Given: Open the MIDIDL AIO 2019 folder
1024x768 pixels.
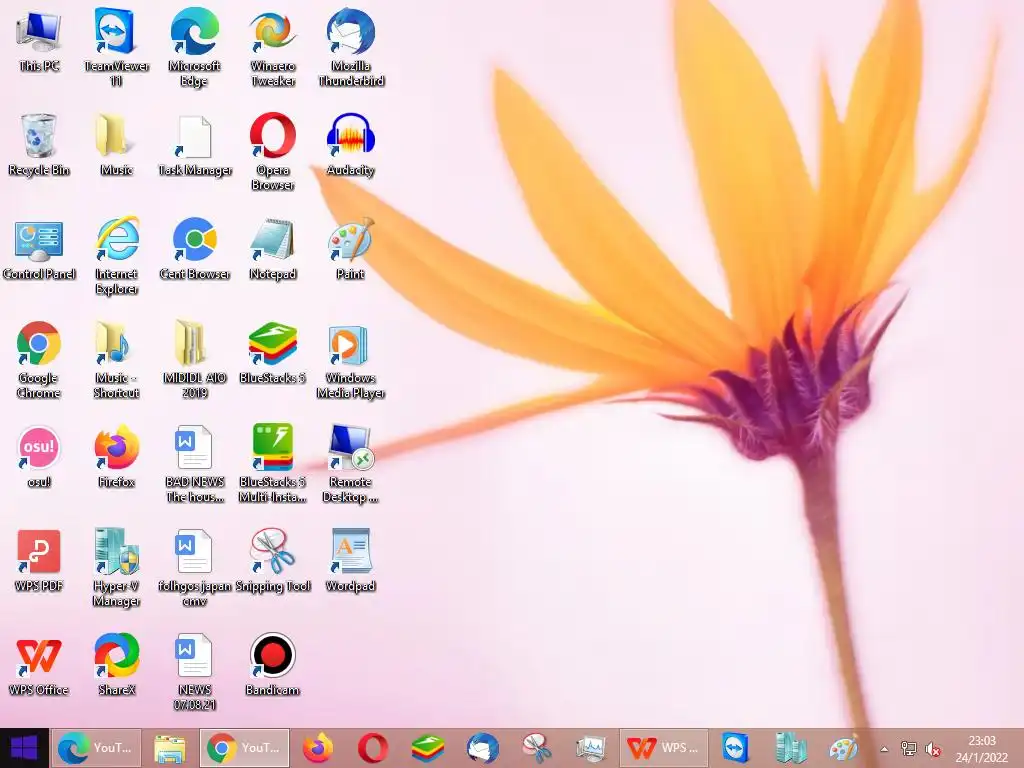Looking at the screenshot, I should coord(195,360).
